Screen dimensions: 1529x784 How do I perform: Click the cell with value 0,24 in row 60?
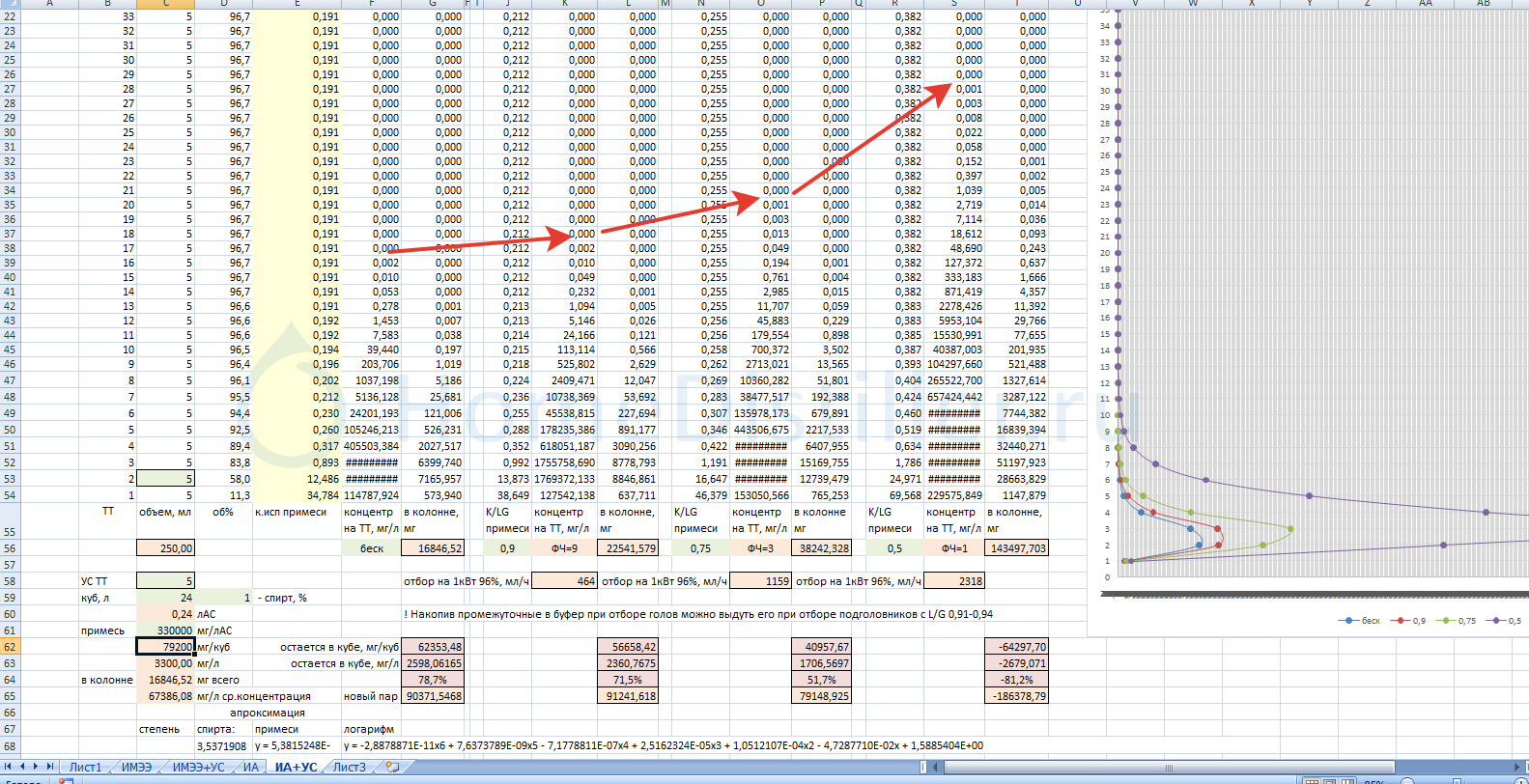click(166, 614)
